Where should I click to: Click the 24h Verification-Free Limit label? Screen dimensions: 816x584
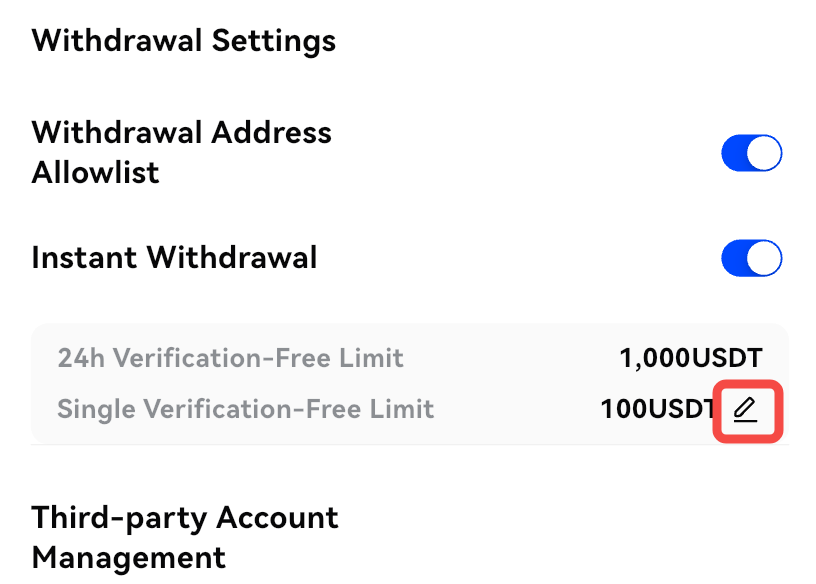click(x=231, y=358)
